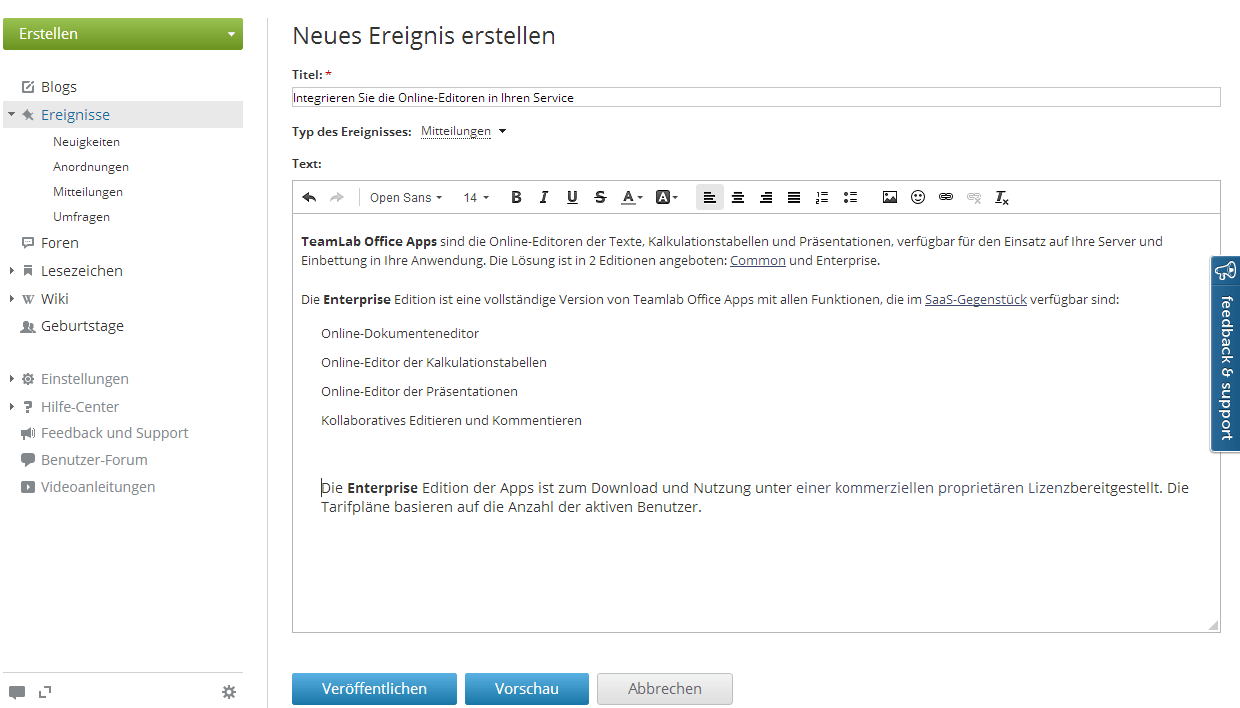Collapse the Ereignisse tree section
This screenshot has height=708, width=1240.
click(12, 114)
